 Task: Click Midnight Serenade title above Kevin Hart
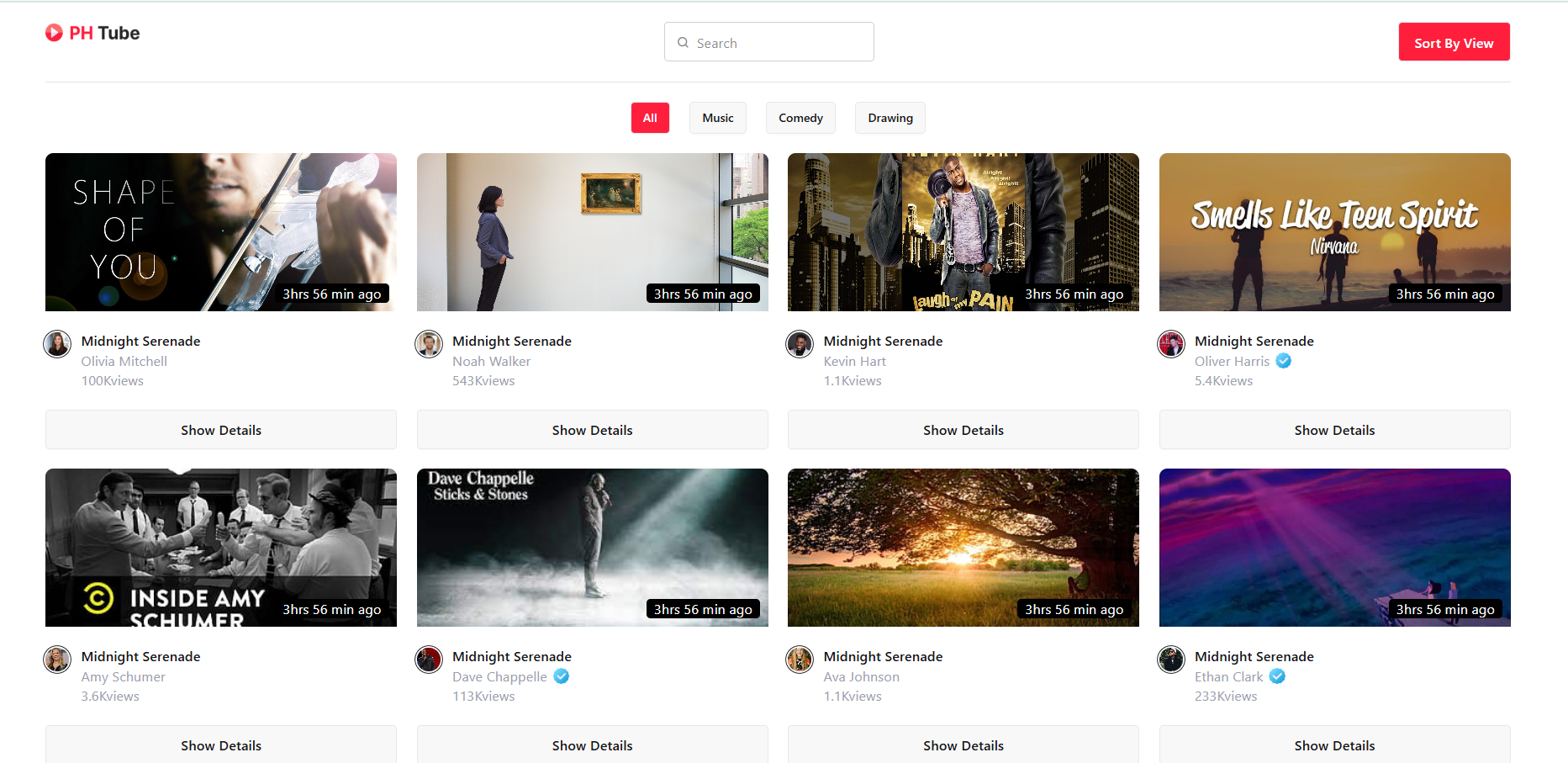click(884, 341)
